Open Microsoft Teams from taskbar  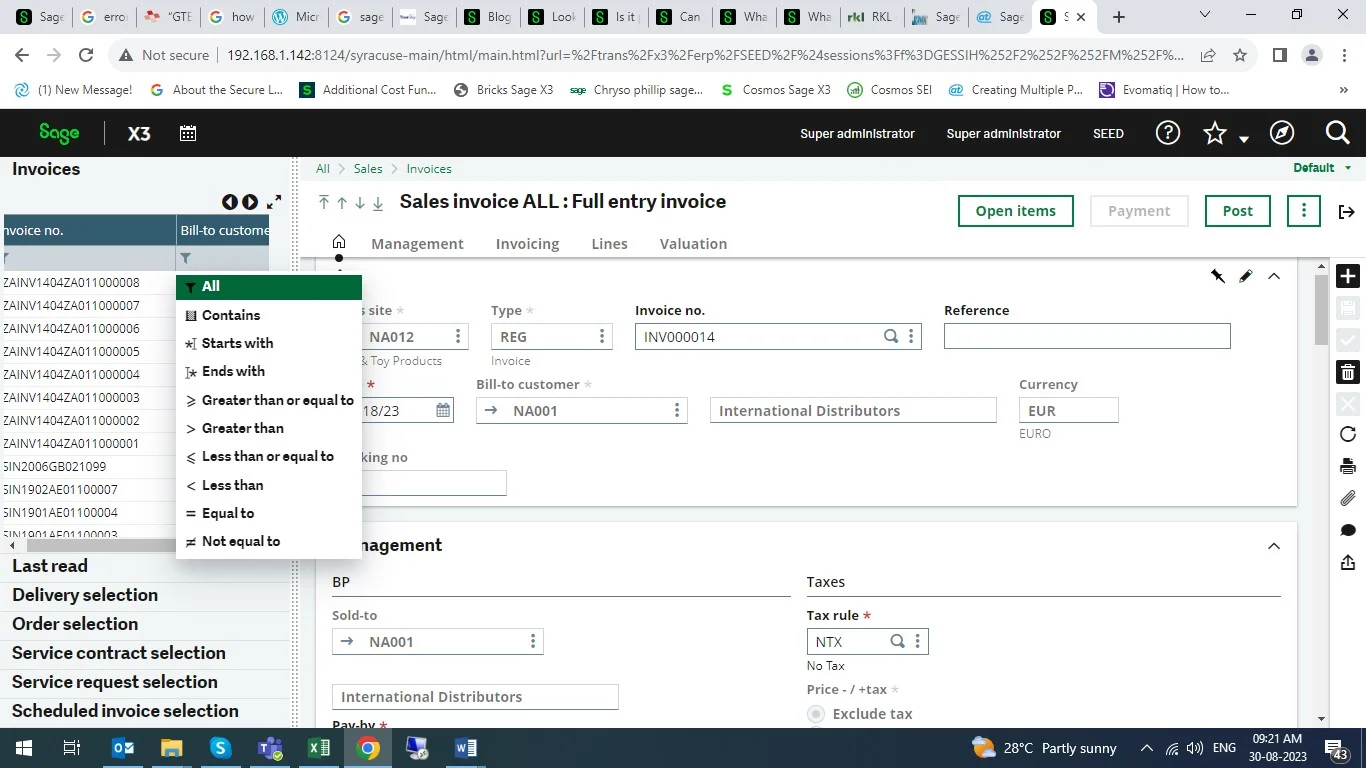click(x=270, y=748)
